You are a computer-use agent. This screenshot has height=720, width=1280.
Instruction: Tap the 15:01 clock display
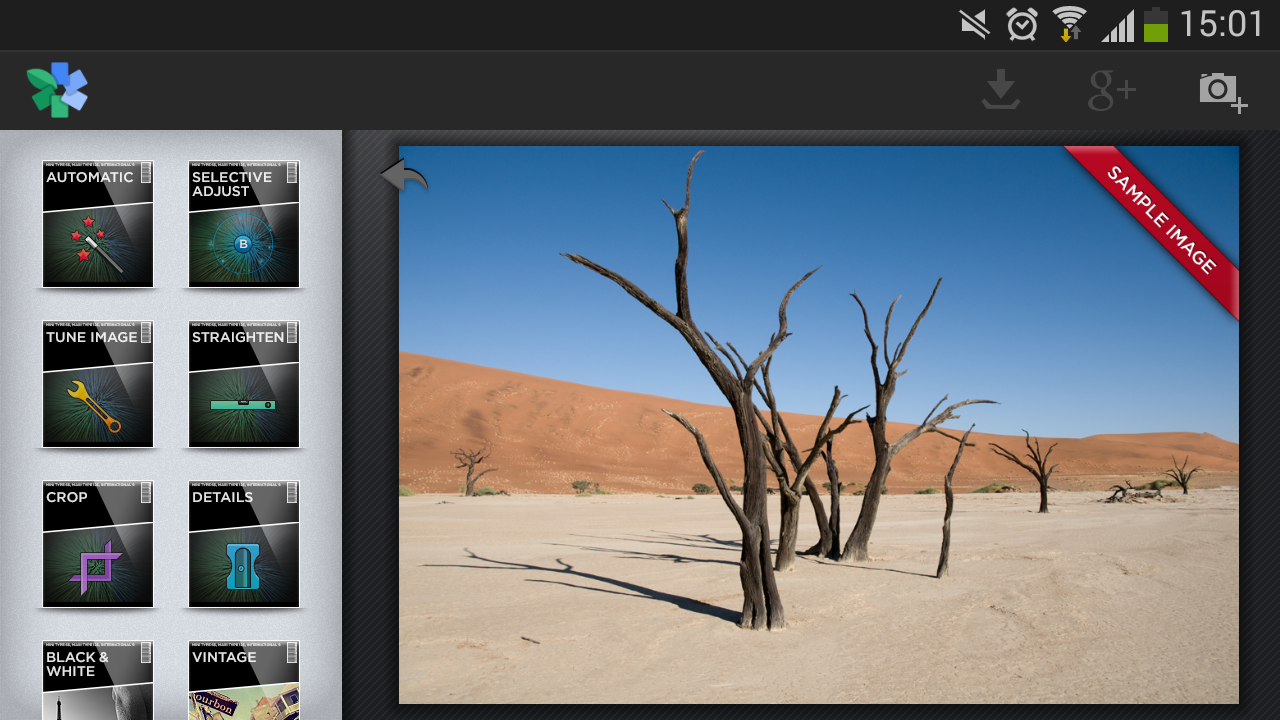tap(1221, 24)
